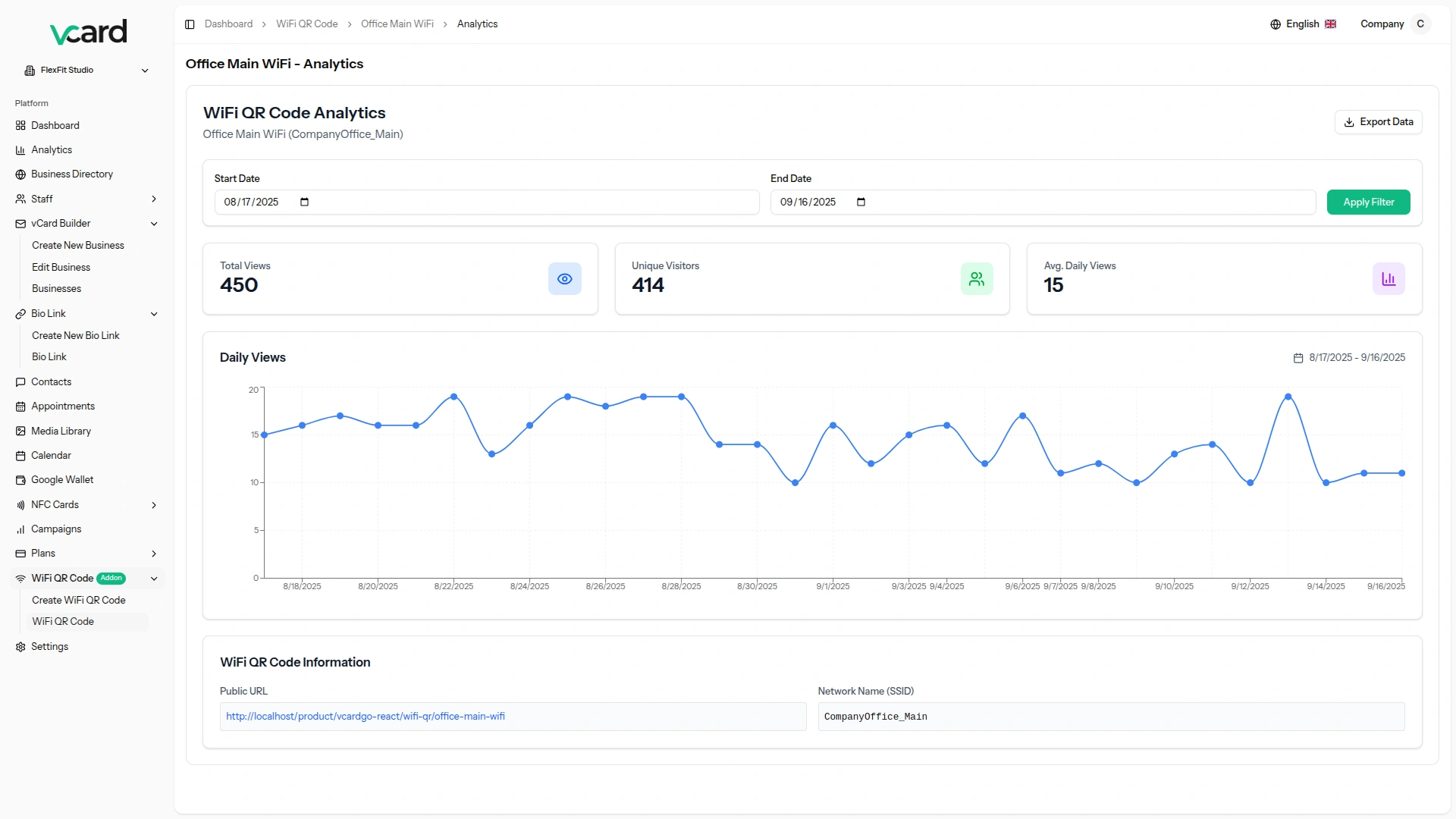Go to Dashboard breadcrumb link
The height and width of the screenshot is (819, 1456).
(x=228, y=24)
